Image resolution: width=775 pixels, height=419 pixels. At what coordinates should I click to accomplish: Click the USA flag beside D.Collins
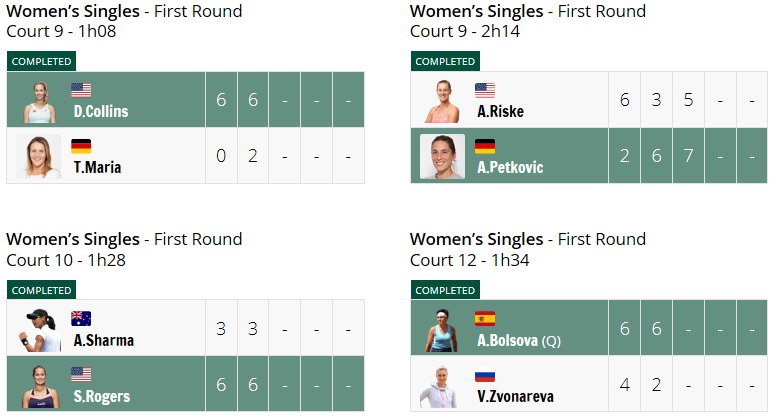pyautogui.click(x=81, y=90)
